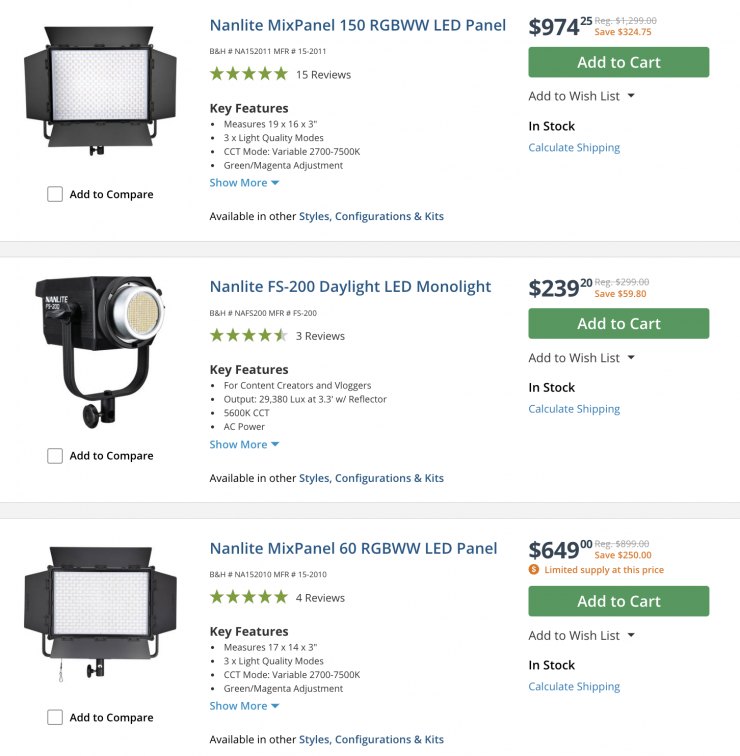Expand Show More for MixPanel 60 features
Viewport: 740px width, 756px height.
coord(244,706)
